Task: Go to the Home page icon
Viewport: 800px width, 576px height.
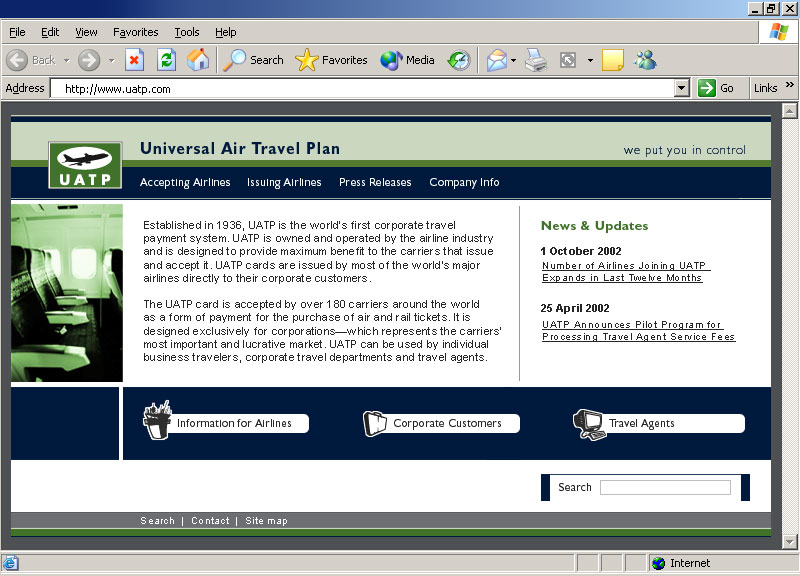Action: click(x=198, y=60)
